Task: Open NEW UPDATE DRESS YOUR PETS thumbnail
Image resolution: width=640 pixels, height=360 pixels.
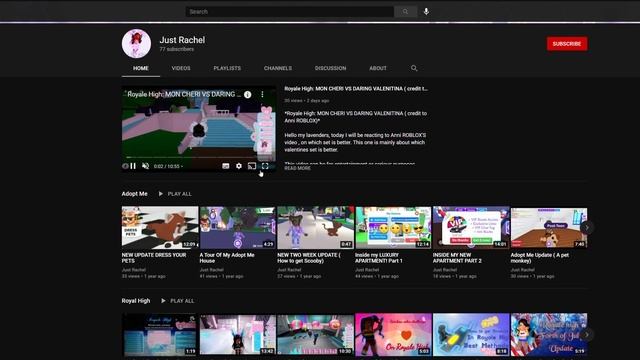Action: point(160,228)
